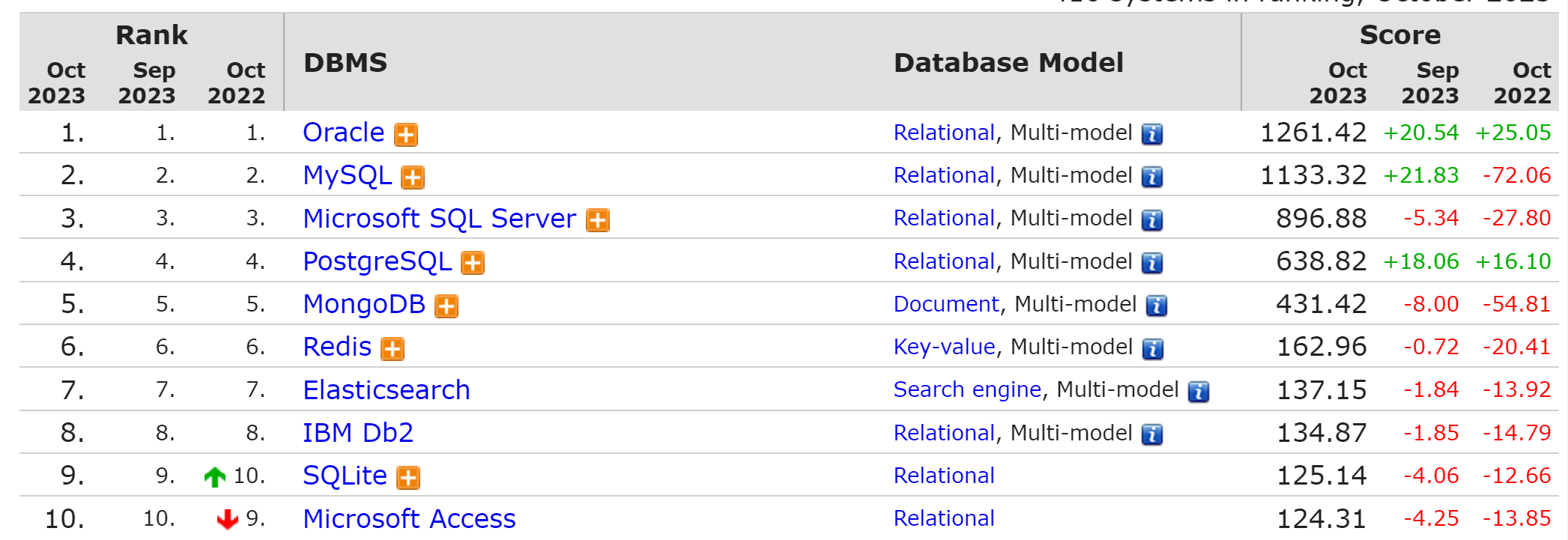The width and height of the screenshot is (1568, 540).
Task: Click the orange plus icon beside Oracle
Action: tap(406, 135)
